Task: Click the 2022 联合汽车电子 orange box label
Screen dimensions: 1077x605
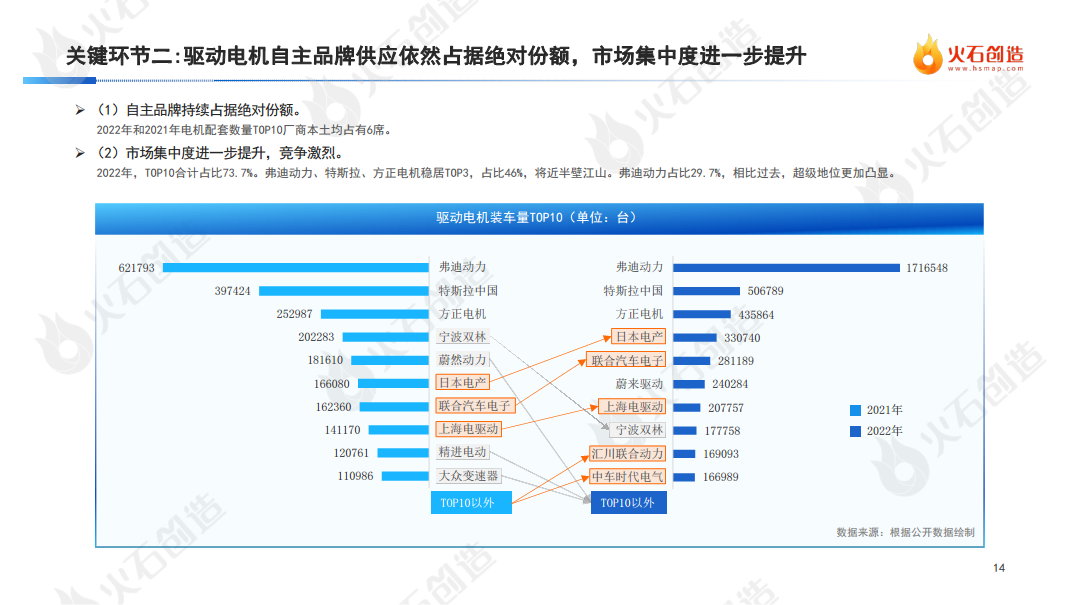Action: [627, 361]
